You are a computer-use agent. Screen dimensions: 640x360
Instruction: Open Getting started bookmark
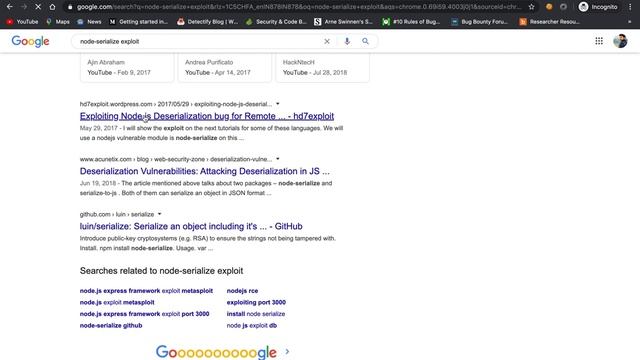(x=139, y=22)
